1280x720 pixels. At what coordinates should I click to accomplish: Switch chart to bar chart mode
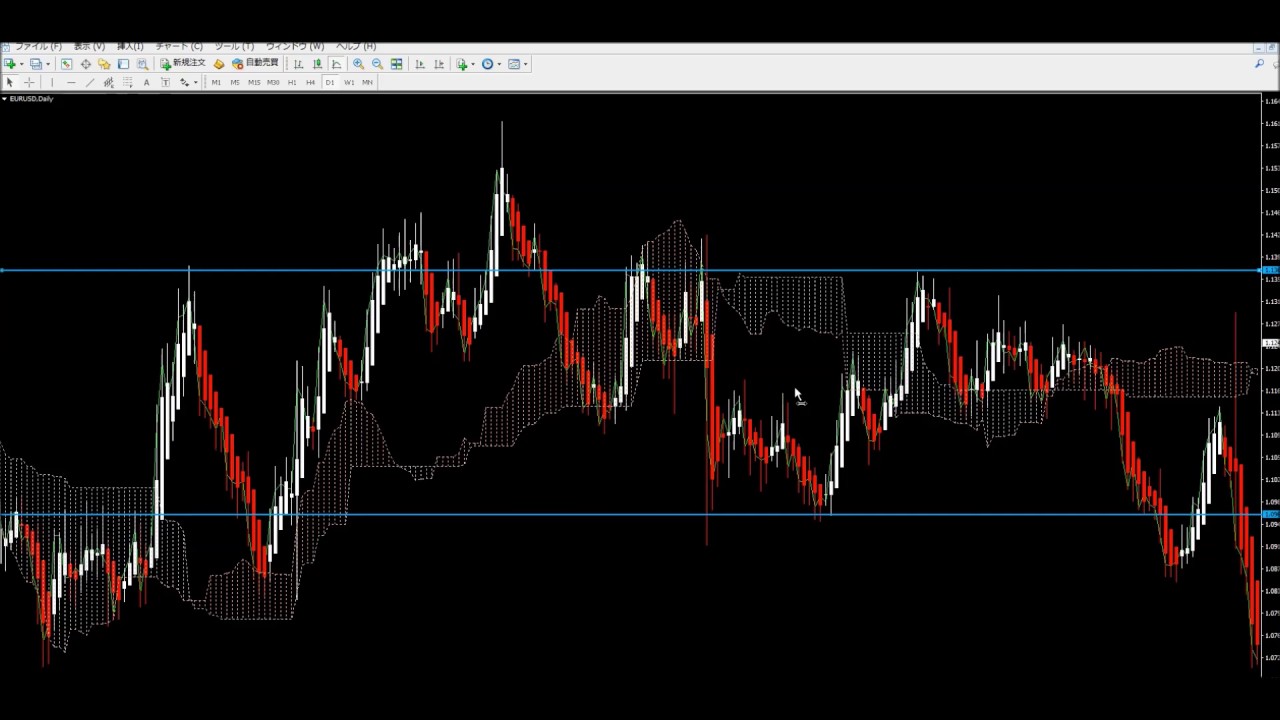(298, 64)
